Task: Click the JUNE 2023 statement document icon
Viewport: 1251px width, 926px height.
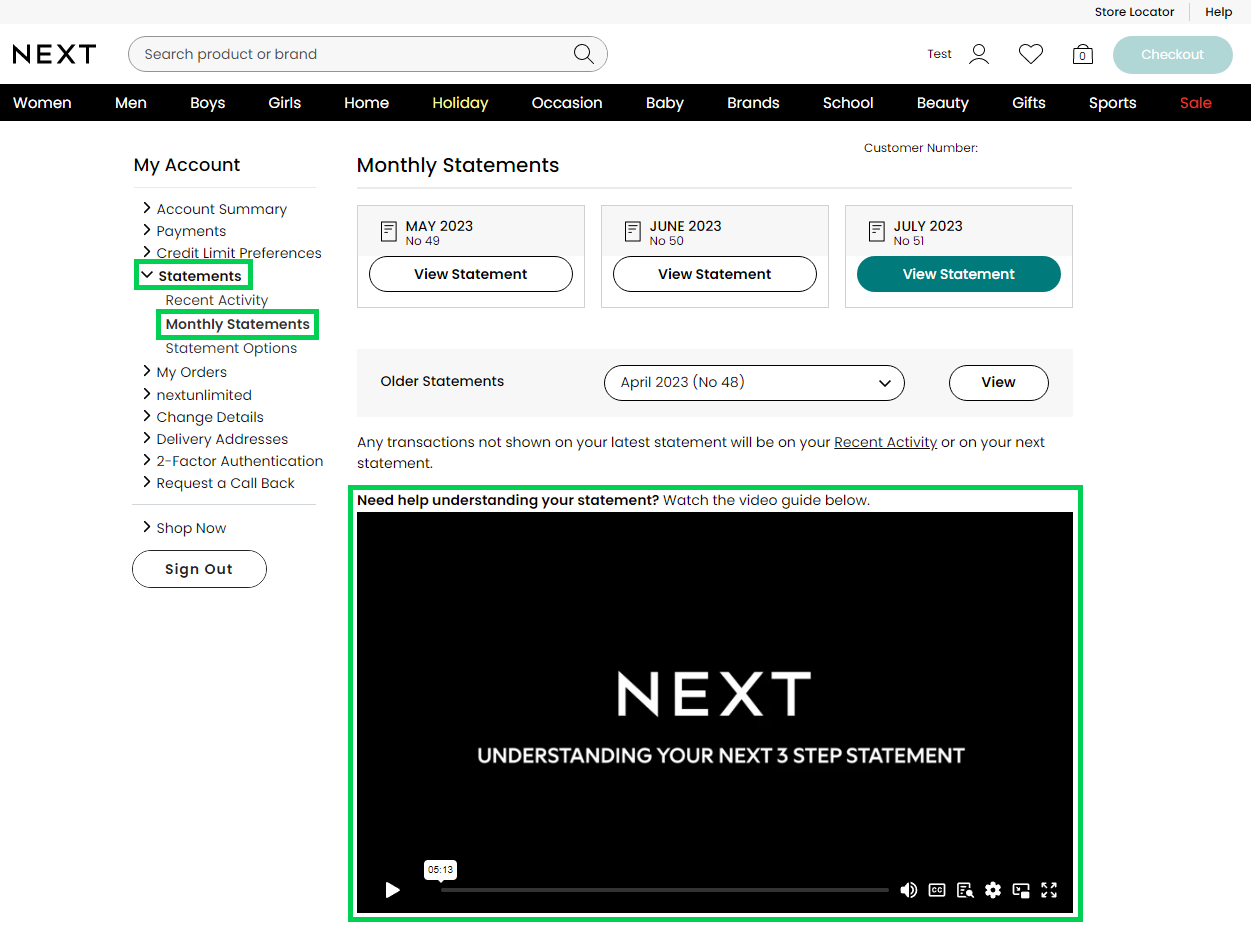Action: 633,231
